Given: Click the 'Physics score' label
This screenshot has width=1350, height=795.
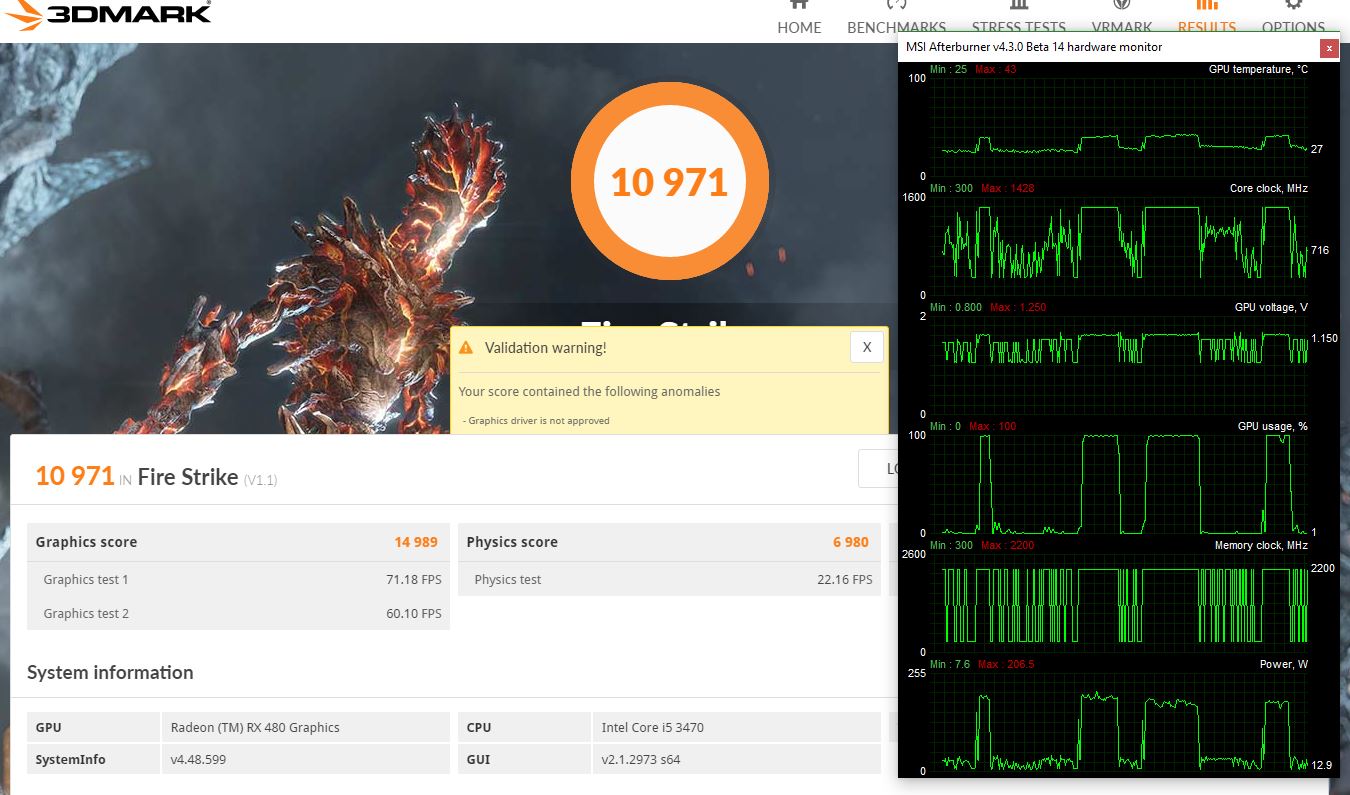Looking at the screenshot, I should click(x=512, y=542).
